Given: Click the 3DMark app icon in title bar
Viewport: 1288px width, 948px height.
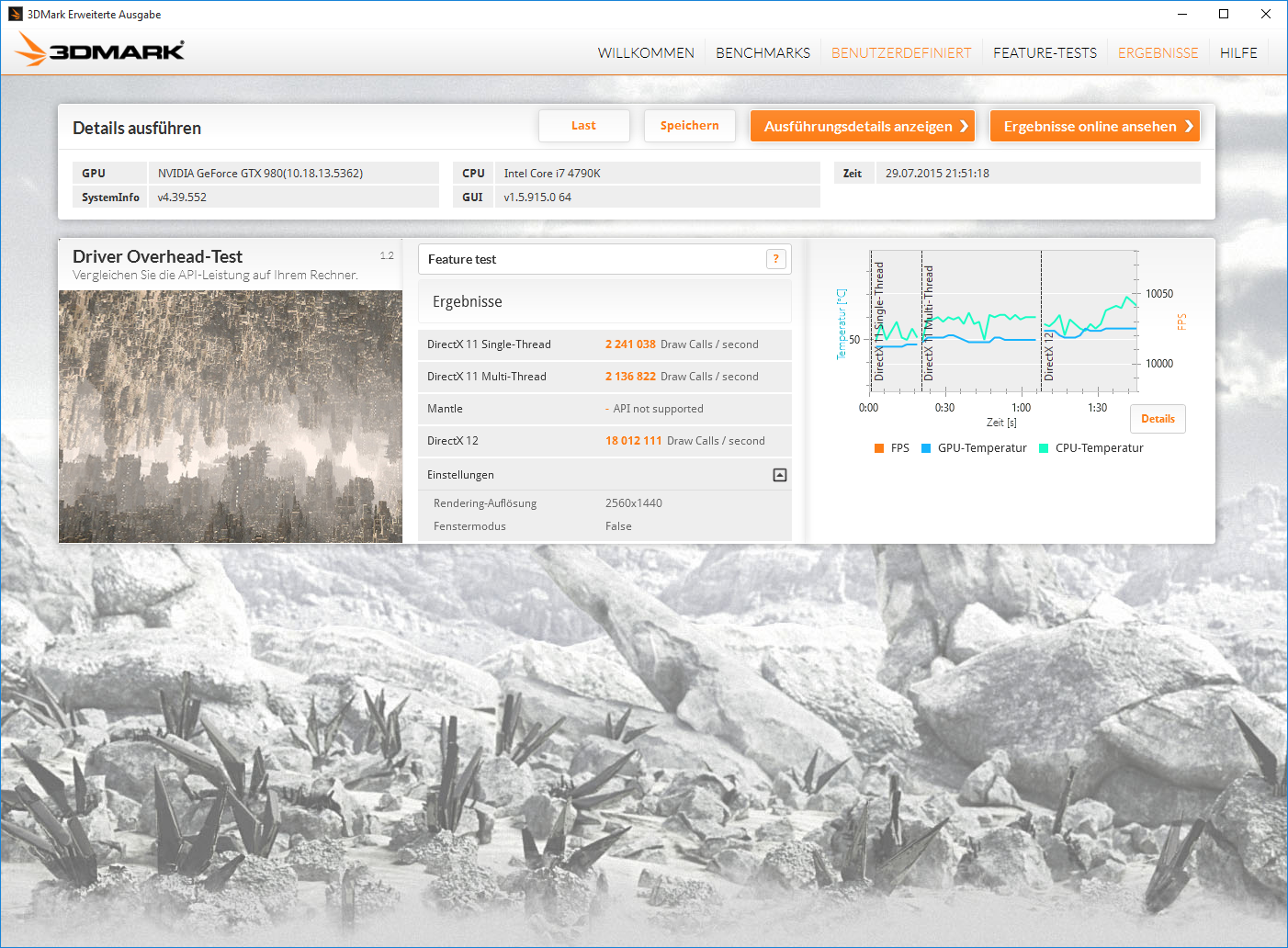Looking at the screenshot, I should point(16,14).
